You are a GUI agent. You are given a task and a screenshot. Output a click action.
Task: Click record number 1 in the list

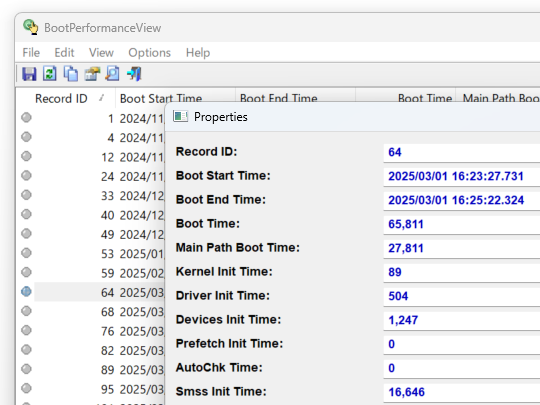[111, 118]
